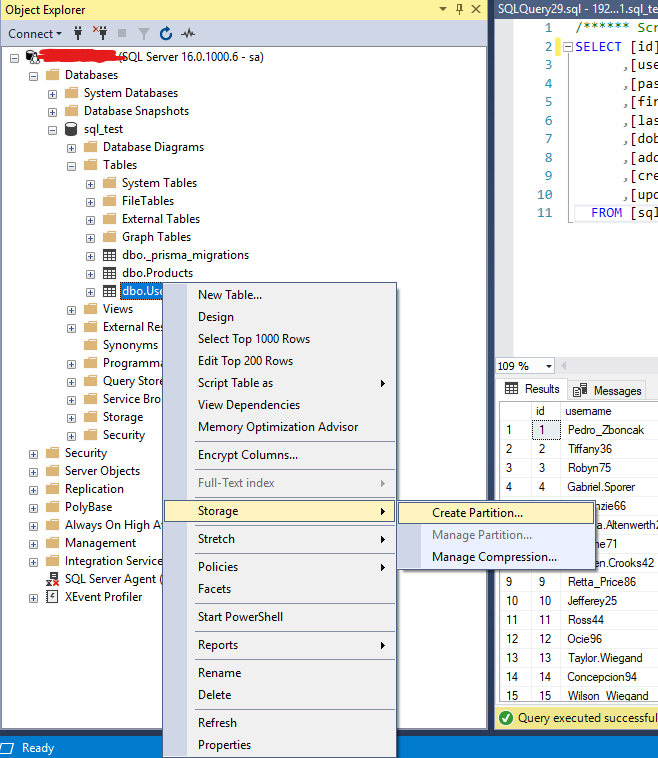Click the Disconnect plug icon with red X
Screen dimensions: 658x758
100,33
